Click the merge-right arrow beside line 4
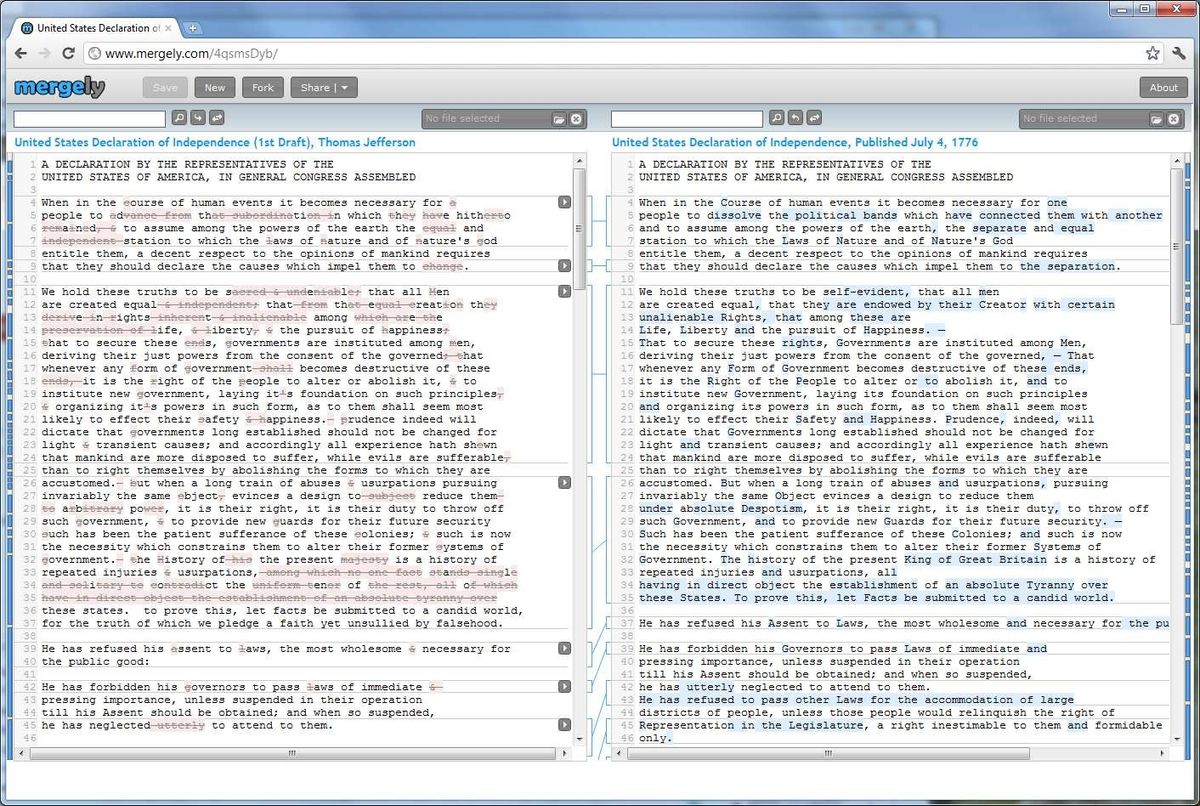Screen dimensions: 1200x806 (x=564, y=202)
